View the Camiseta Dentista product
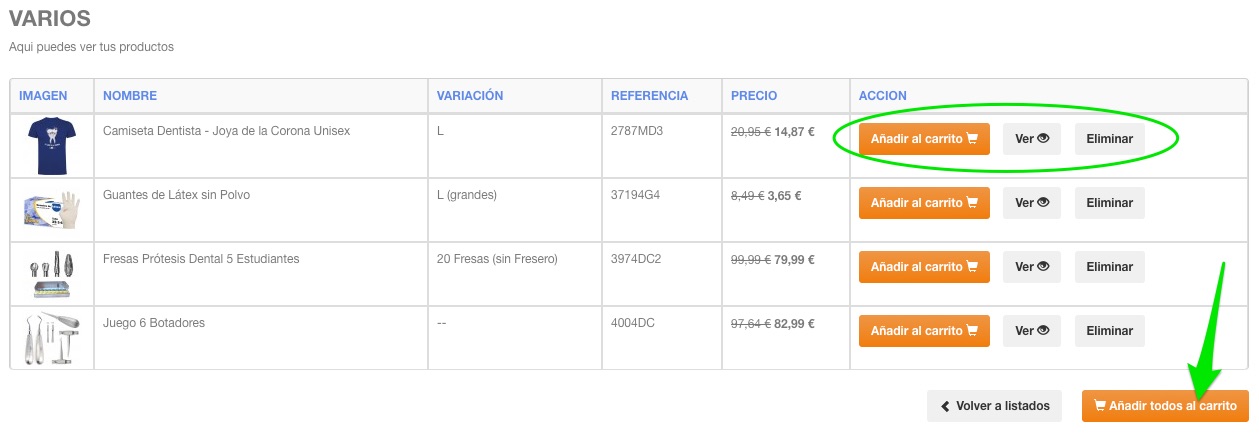This screenshot has height=443, width=1259. coord(1031,139)
